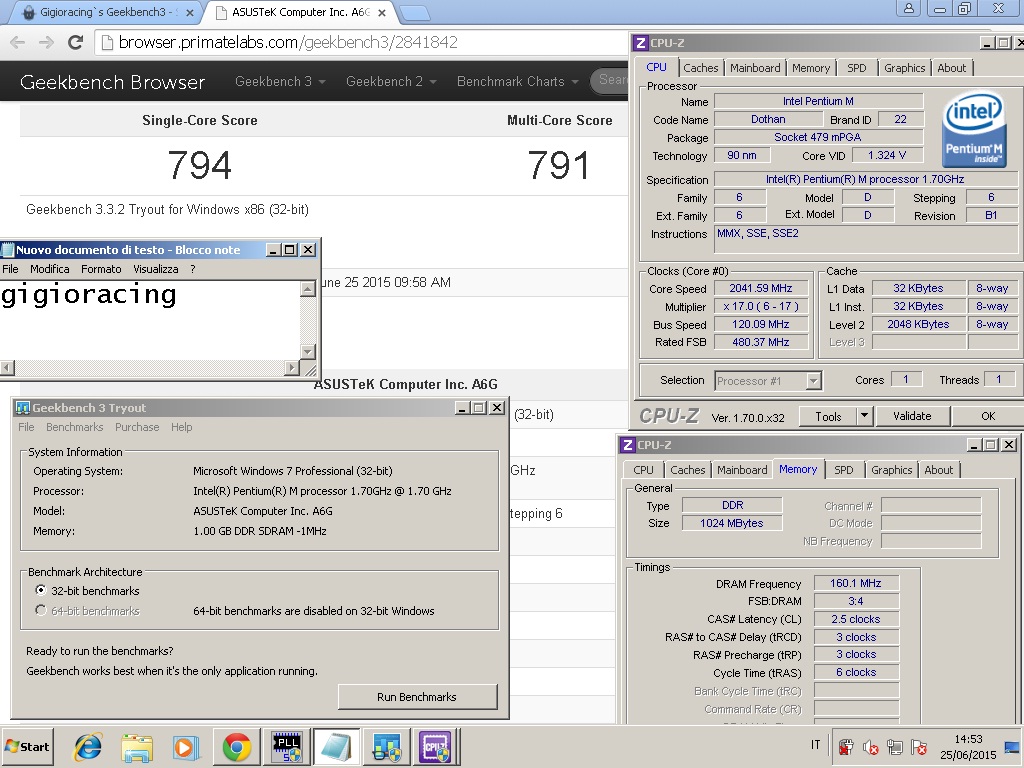This screenshot has width=1024, height=768.
Task: Click the Geekbench 3 Tryout title icon
Action: (x=23, y=408)
